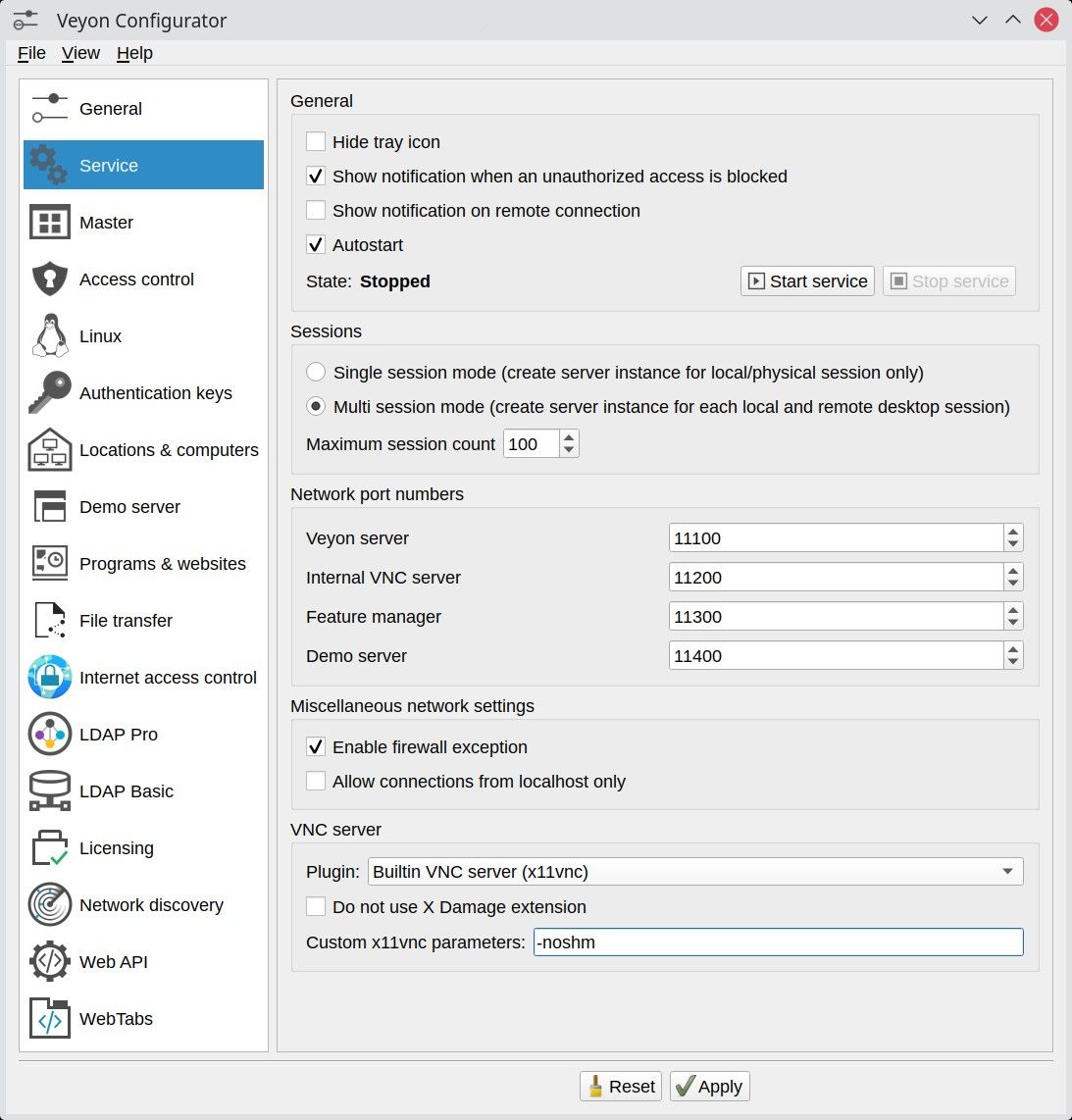
Task: Click Custom x11vnc parameters field
Action: point(778,942)
